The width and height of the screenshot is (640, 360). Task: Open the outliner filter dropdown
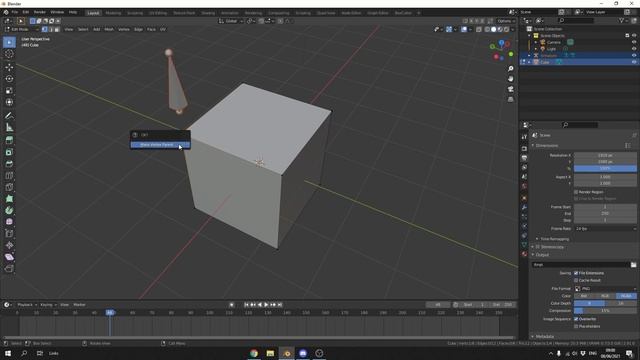(x=623, y=20)
